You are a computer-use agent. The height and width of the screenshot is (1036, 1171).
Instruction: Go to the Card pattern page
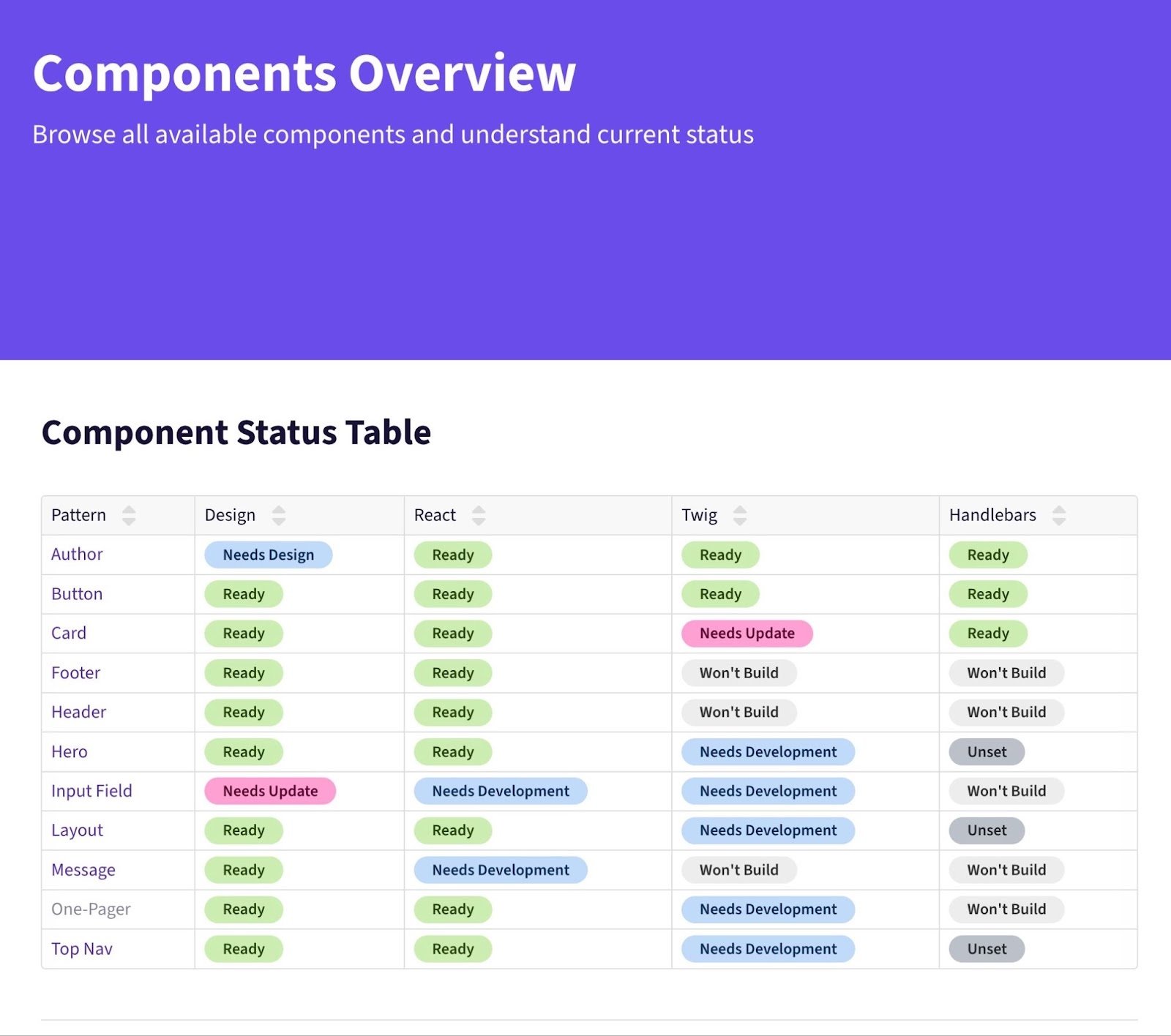pos(69,634)
